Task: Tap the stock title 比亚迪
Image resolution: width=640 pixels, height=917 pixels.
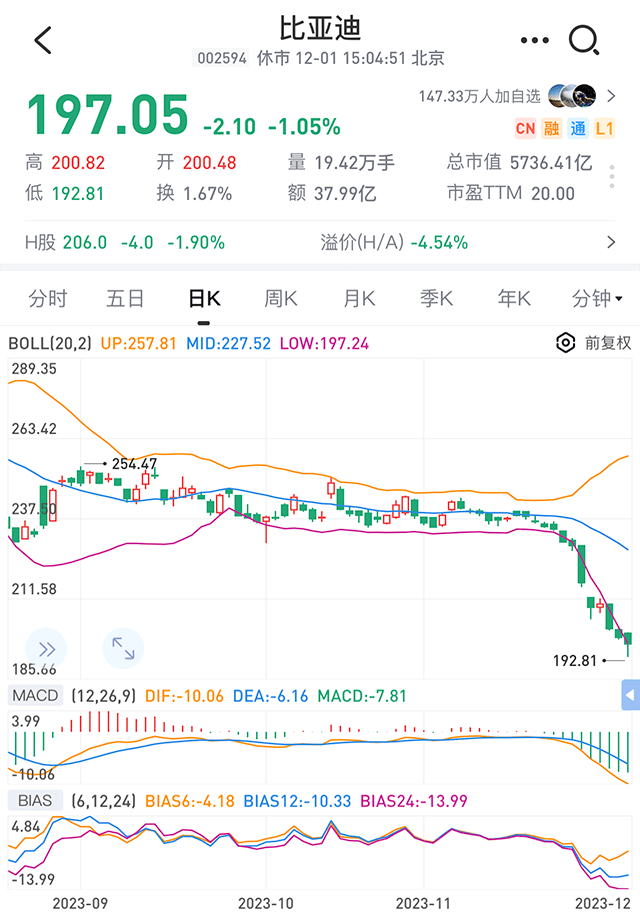Action: click(320, 27)
